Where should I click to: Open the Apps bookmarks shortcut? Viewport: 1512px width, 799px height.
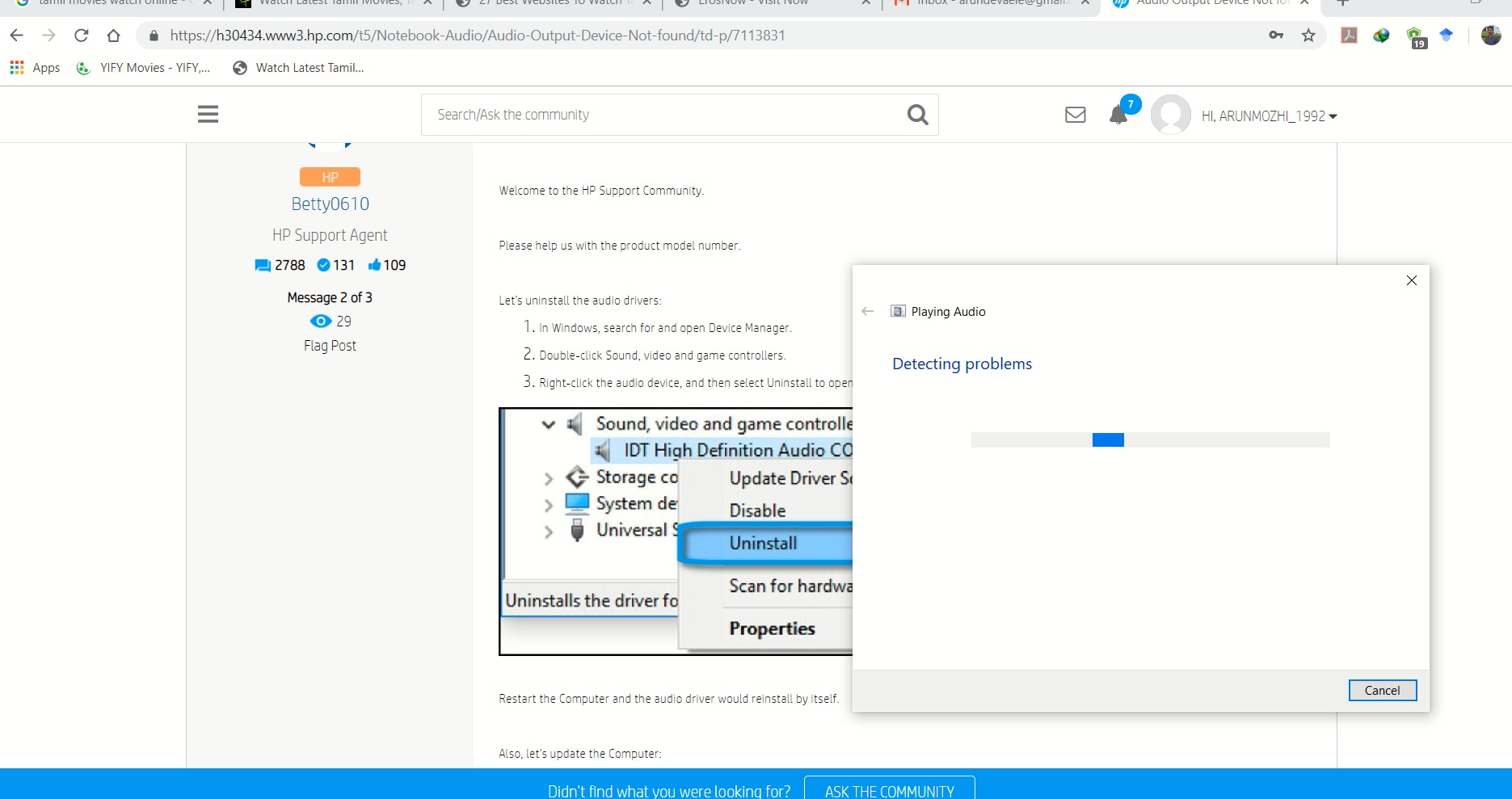35,68
